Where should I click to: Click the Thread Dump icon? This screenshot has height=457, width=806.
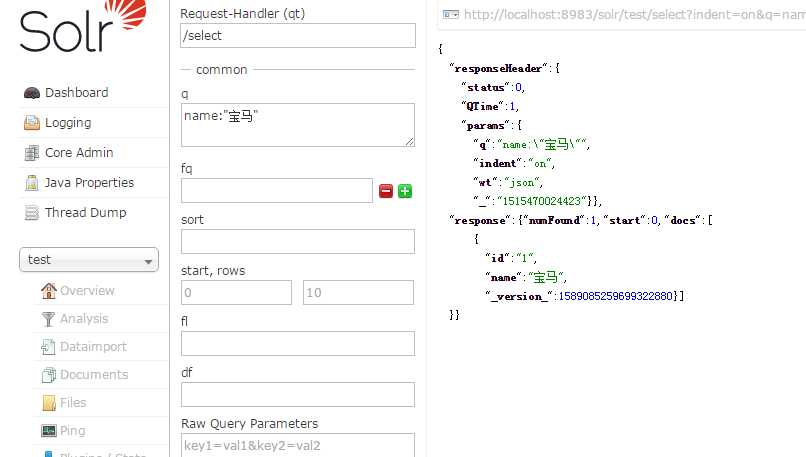(32, 212)
